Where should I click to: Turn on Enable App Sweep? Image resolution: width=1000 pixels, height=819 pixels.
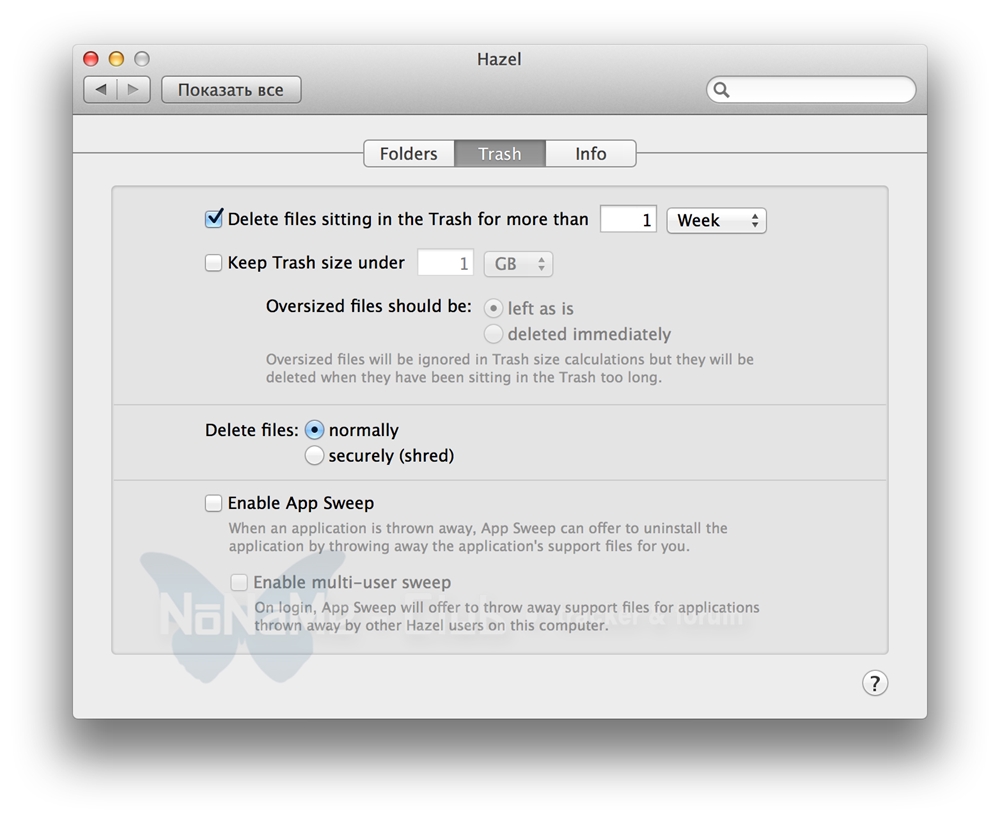(x=213, y=503)
